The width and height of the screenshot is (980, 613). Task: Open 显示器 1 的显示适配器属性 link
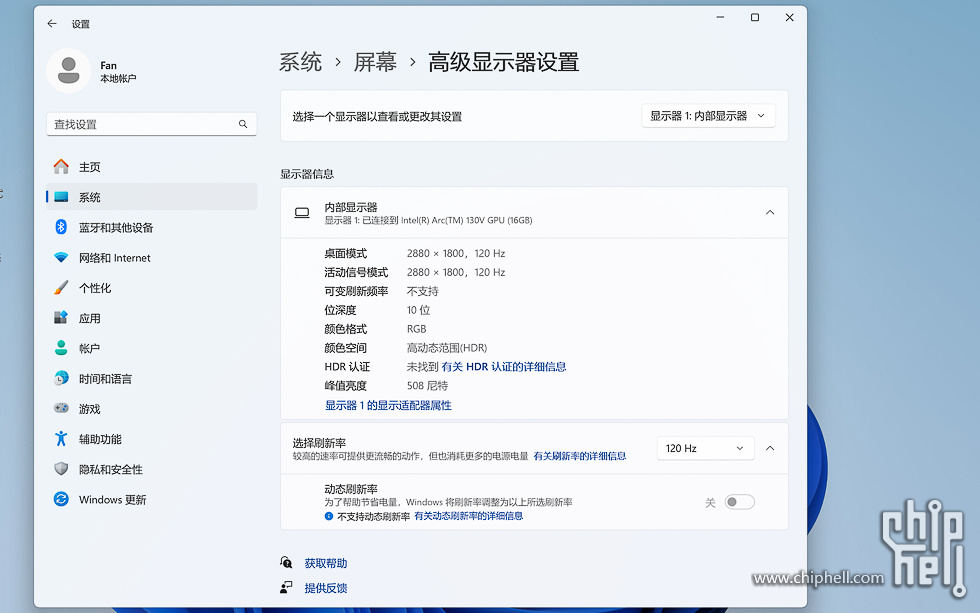tap(388, 406)
